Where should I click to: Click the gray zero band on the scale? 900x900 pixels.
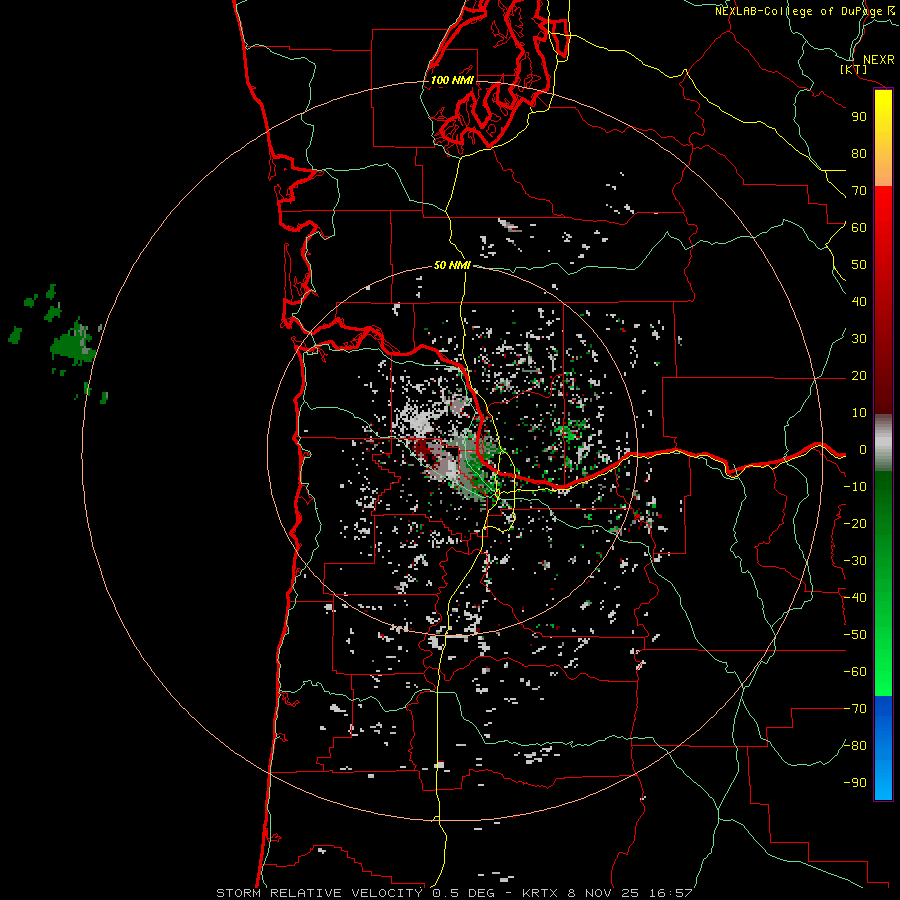pos(883,443)
